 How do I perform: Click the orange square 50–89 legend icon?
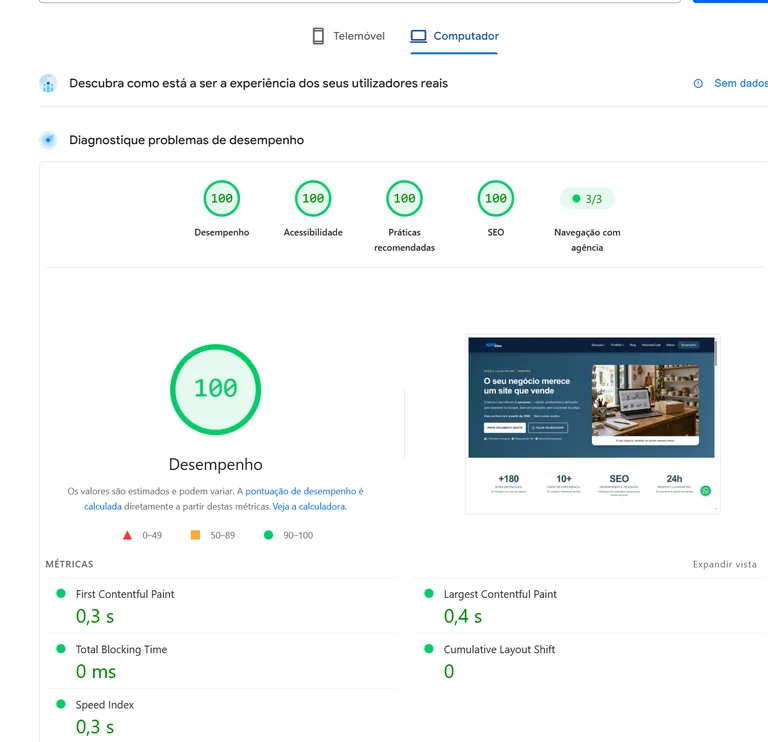click(195, 535)
